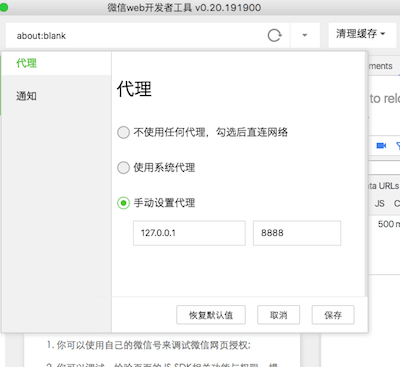Select 手动设置代理 radio option
This screenshot has width=400, height=367.
[x=123, y=203]
